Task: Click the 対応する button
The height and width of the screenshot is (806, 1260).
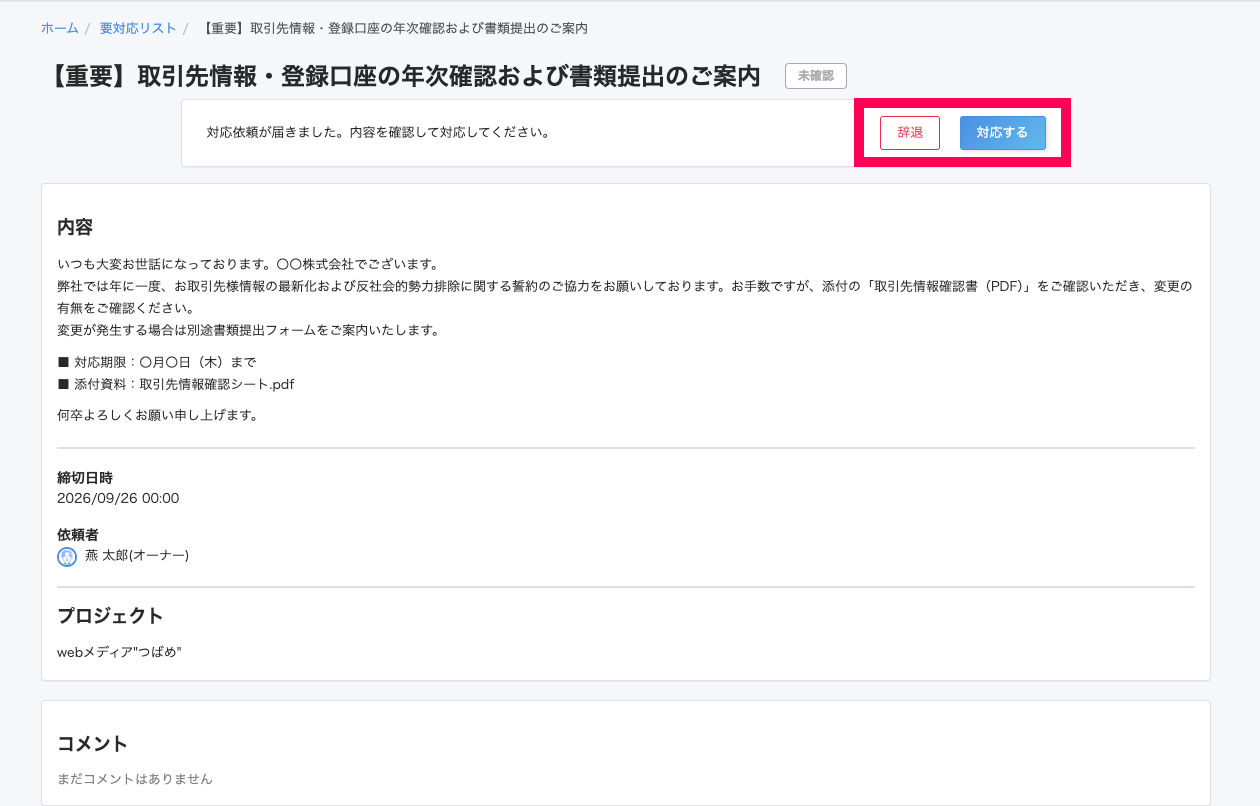Action: pos(1002,133)
